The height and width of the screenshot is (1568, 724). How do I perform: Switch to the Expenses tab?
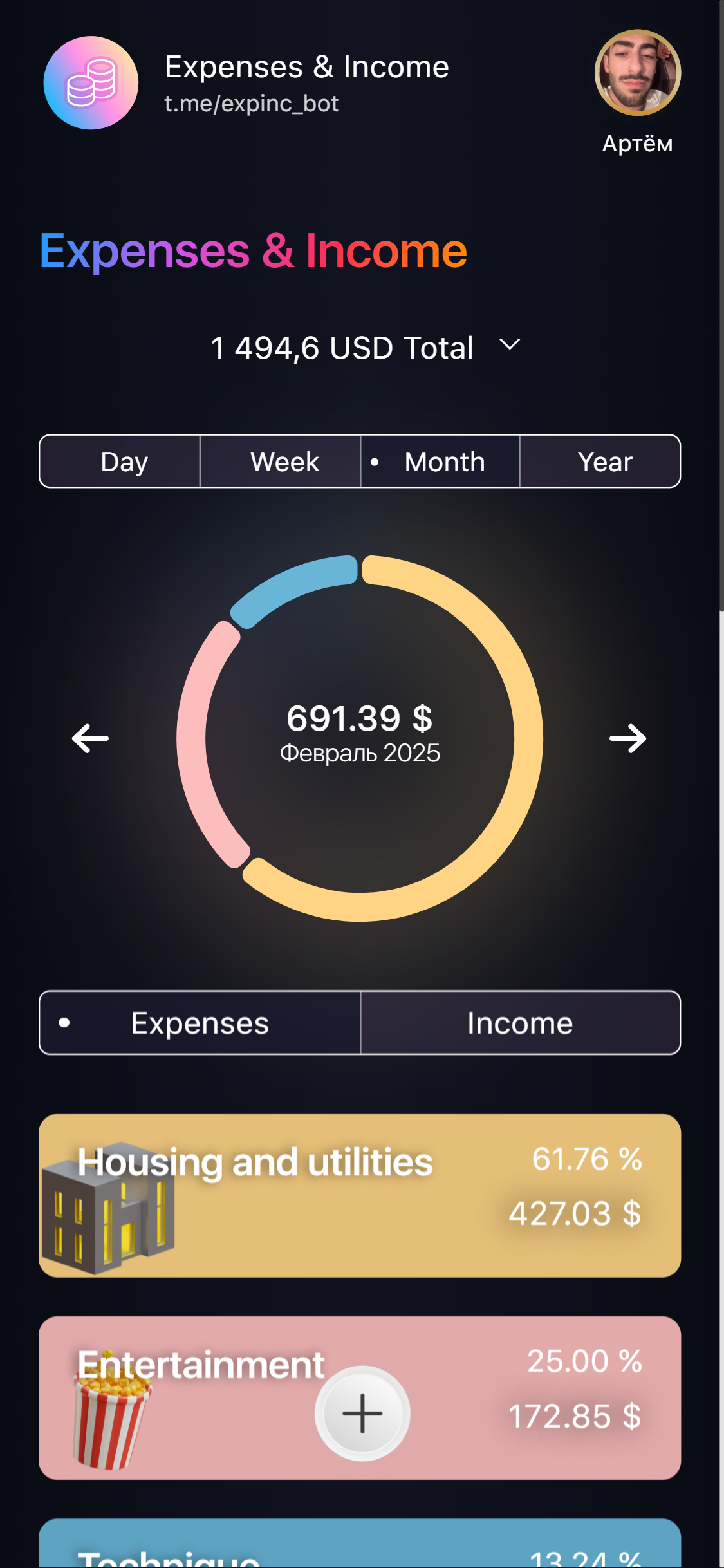pyautogui.click(x=200, y=1023)
